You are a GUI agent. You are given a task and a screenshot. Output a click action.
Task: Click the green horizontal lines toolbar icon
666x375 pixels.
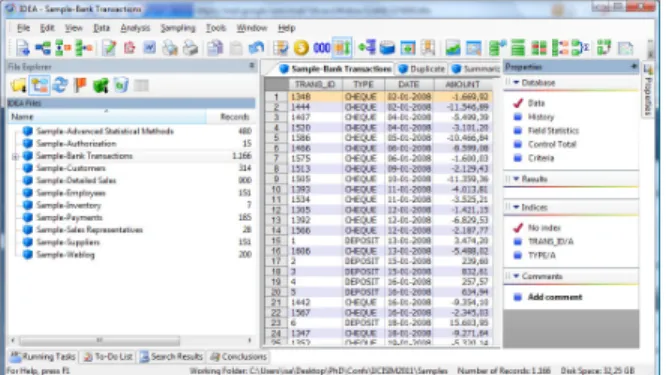(518, 48)
